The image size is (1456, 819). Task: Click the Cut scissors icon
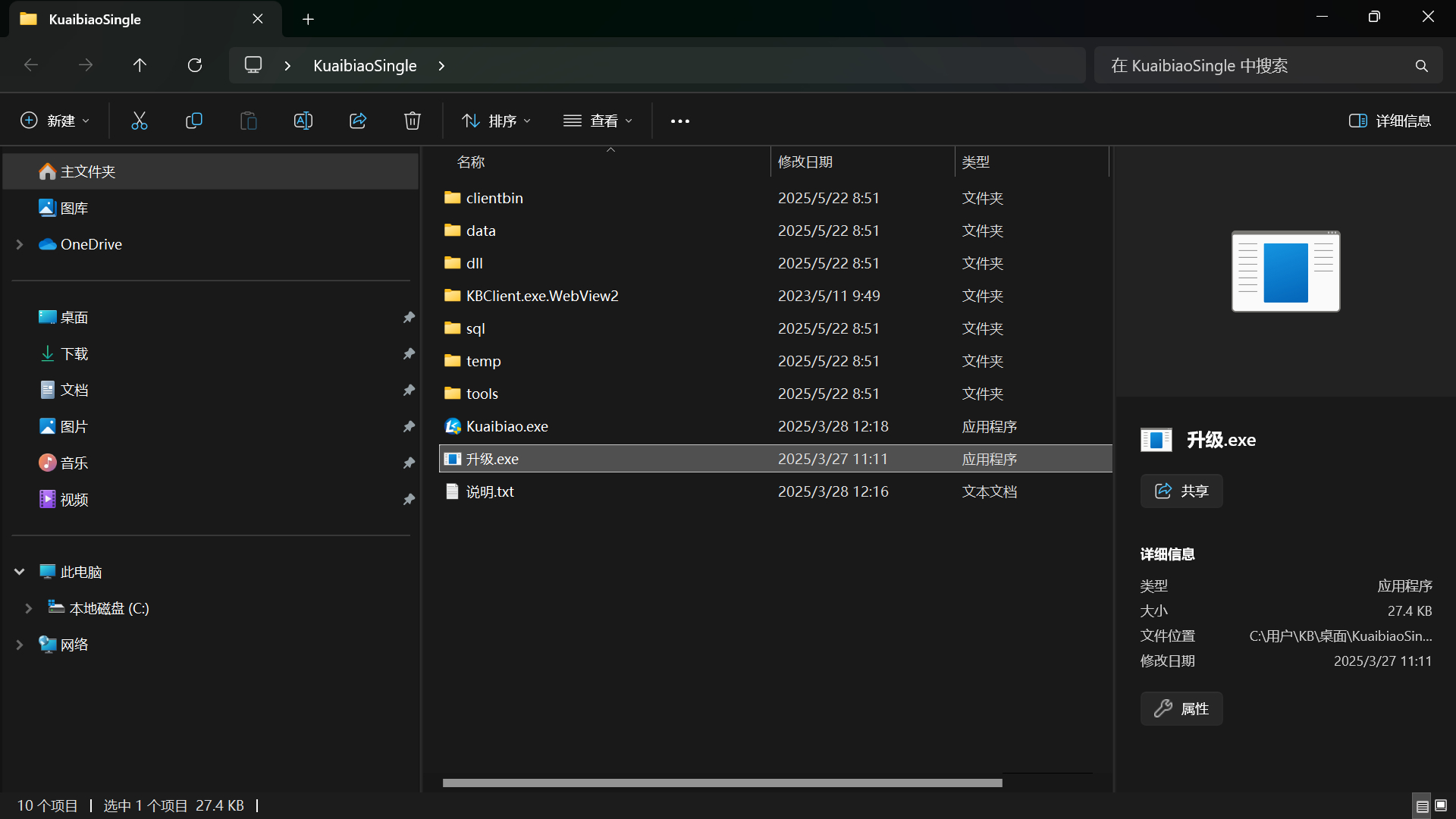(140, 121)
